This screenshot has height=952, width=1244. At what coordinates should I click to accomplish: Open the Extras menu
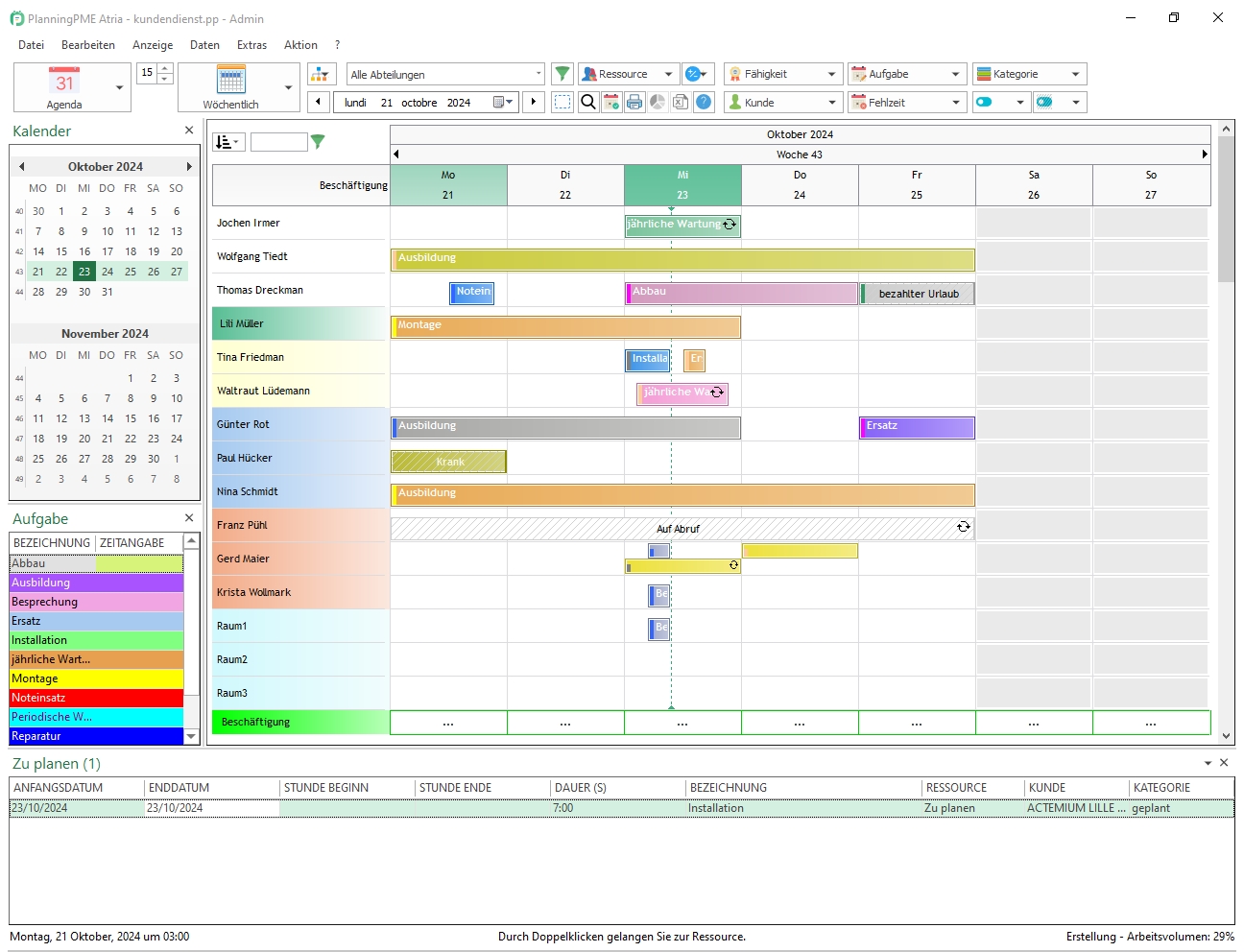coord(251,45)
